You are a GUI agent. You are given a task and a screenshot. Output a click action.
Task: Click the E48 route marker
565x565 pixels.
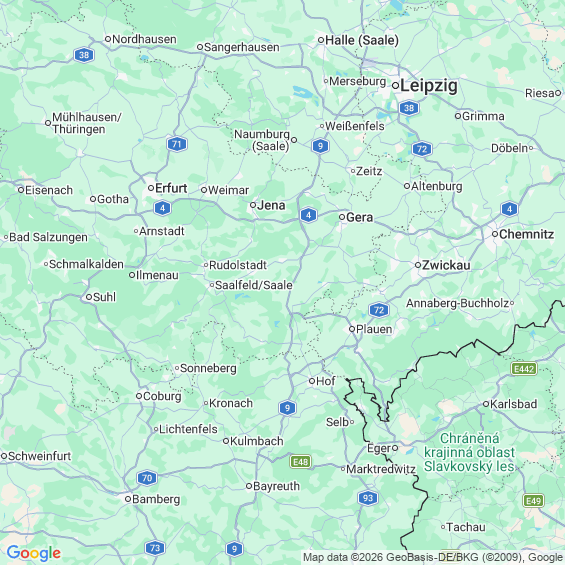pyautogui.click(x=301, y=462)
